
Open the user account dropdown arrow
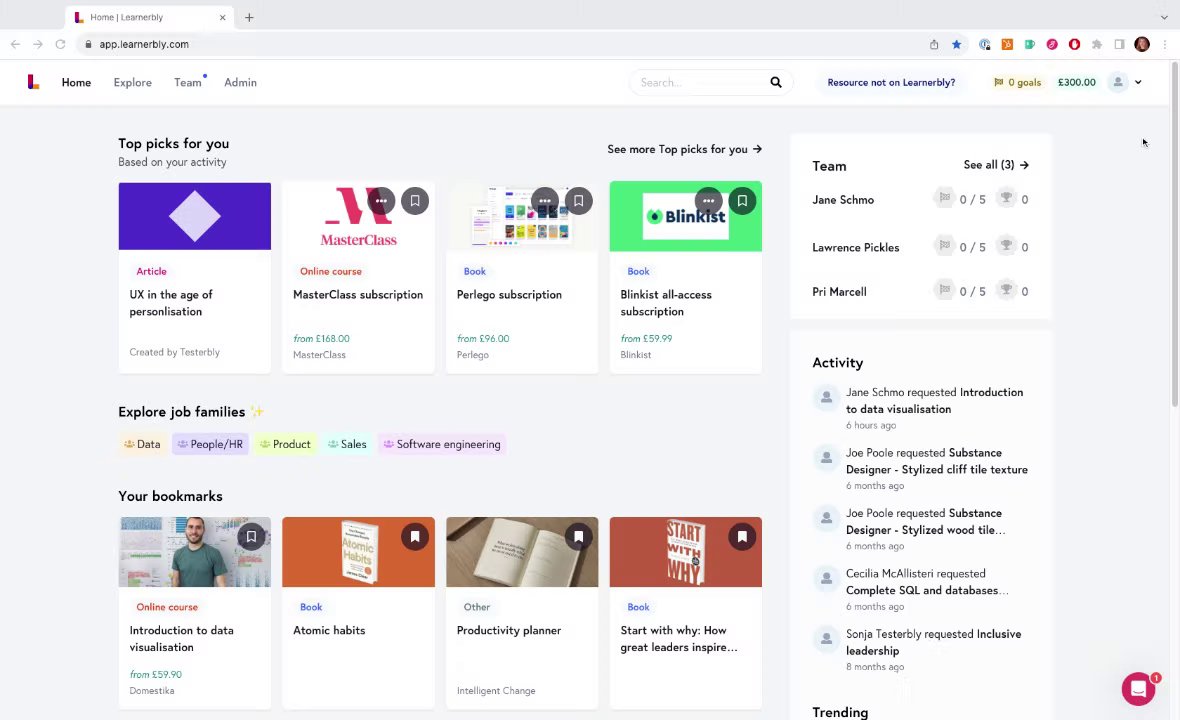[x=1138, y=82]
